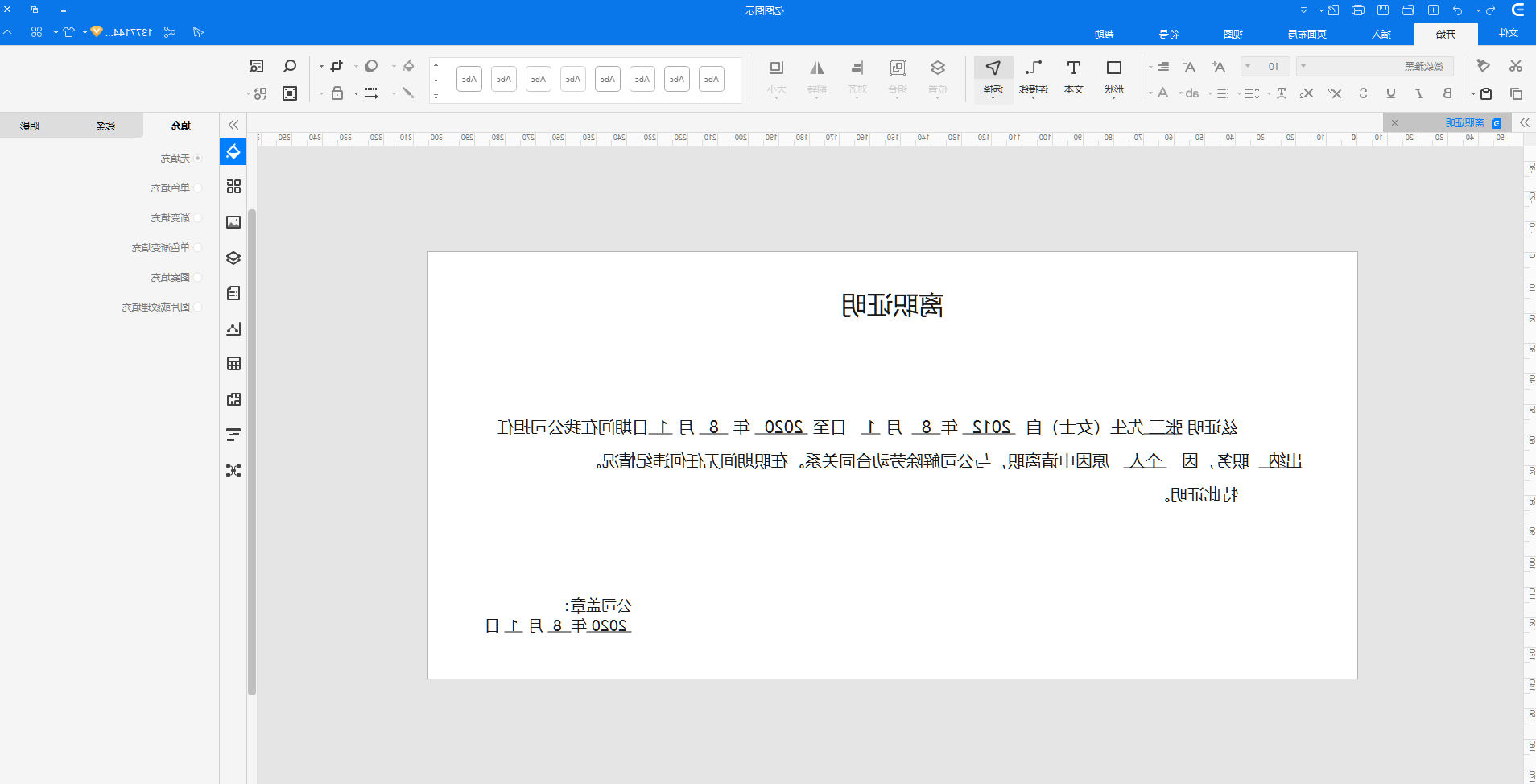
Task: Apply superscript X² formatting
Action: (x=1335, y=93)
